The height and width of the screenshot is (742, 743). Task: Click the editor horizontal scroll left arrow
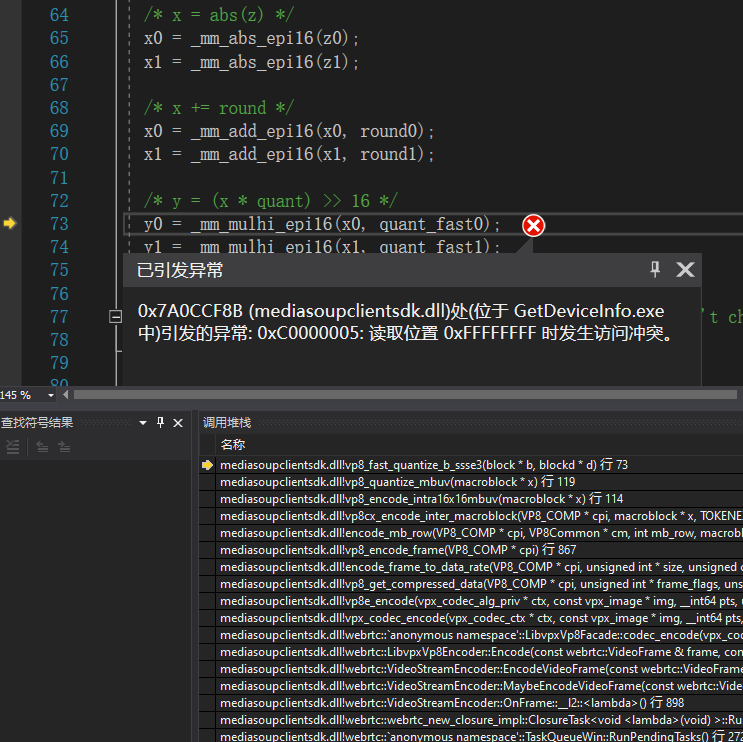point(65,395)
